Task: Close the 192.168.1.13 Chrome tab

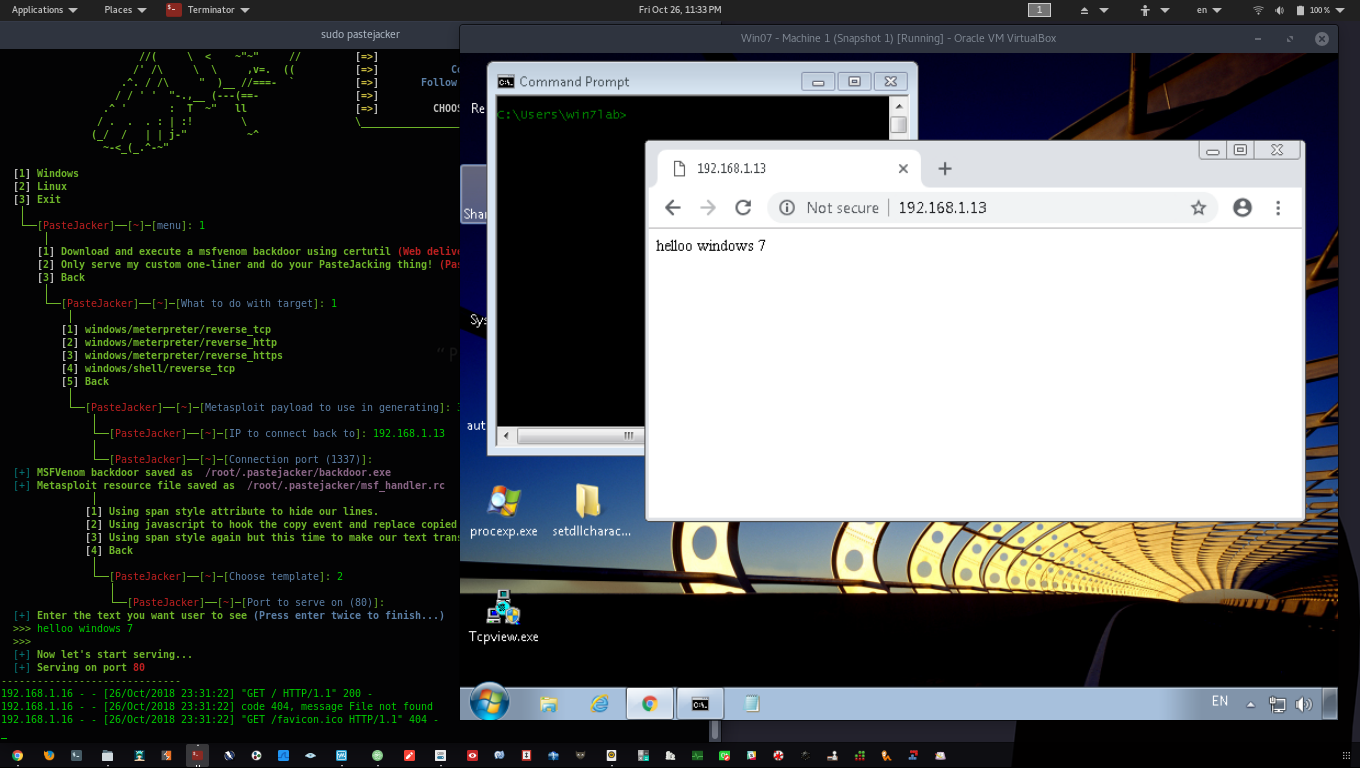Action: 903,169
